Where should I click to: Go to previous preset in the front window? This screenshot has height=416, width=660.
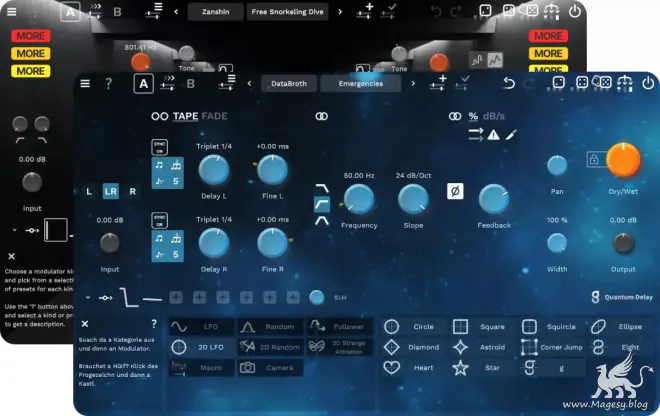[249, 83]
